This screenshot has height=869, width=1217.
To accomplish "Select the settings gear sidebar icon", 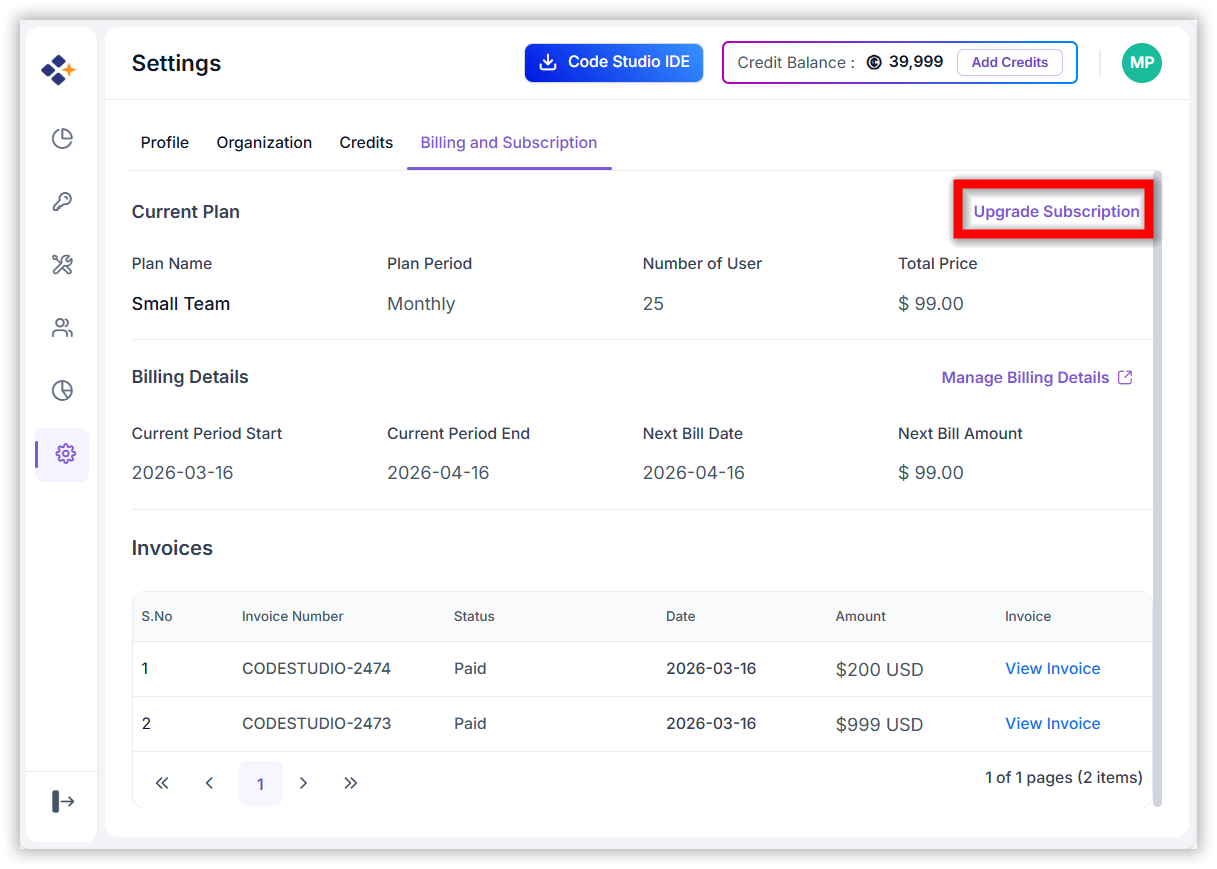I will tap(65, 454).
